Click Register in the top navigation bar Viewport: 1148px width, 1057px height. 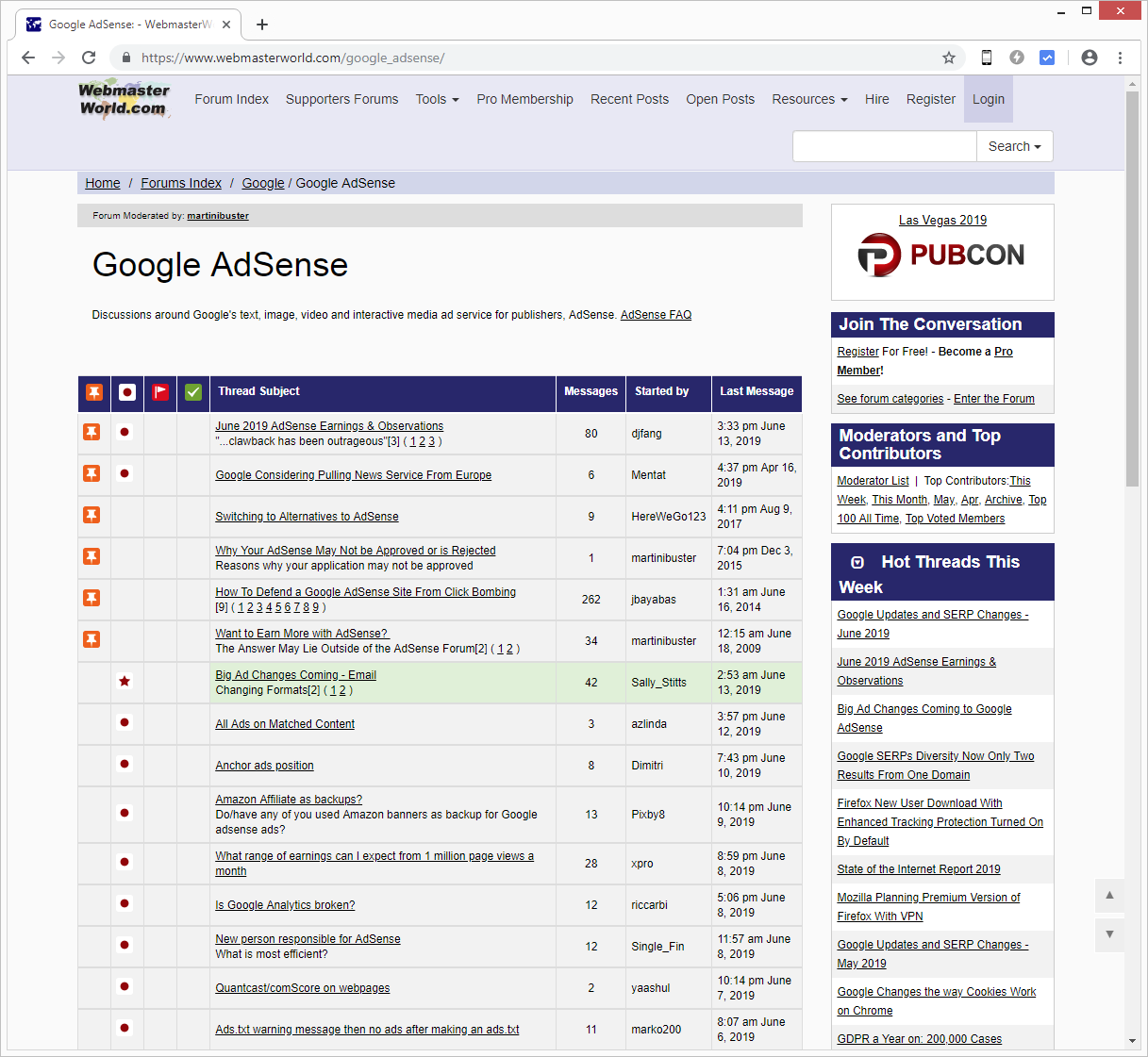[931, 99]
